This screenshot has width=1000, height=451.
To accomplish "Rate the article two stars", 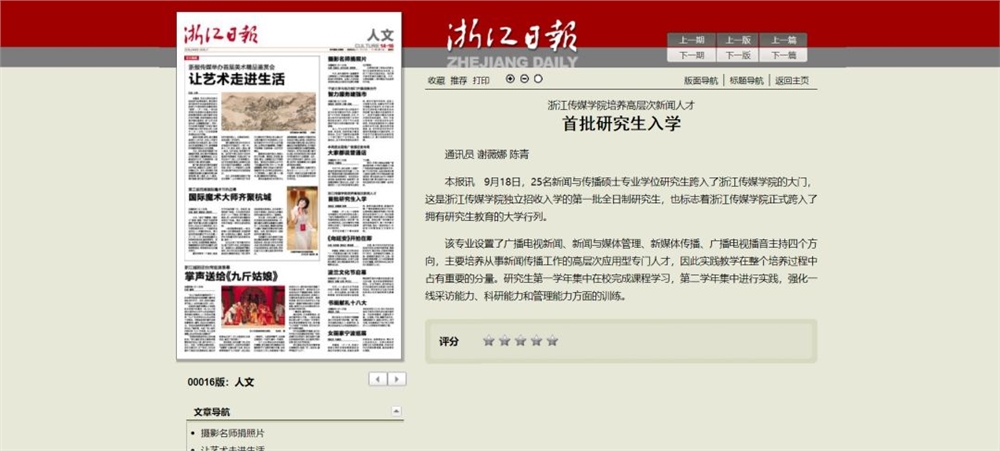I will (504, 341).
